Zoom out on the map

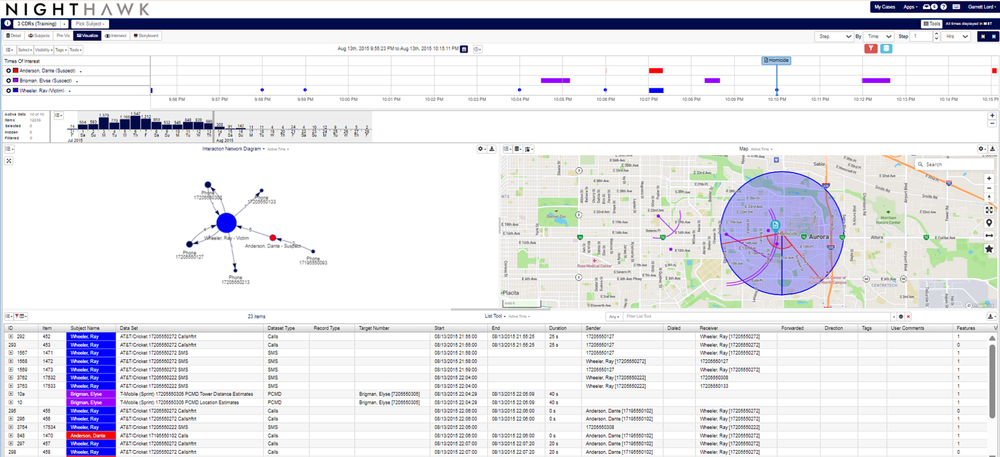[989, 188]
